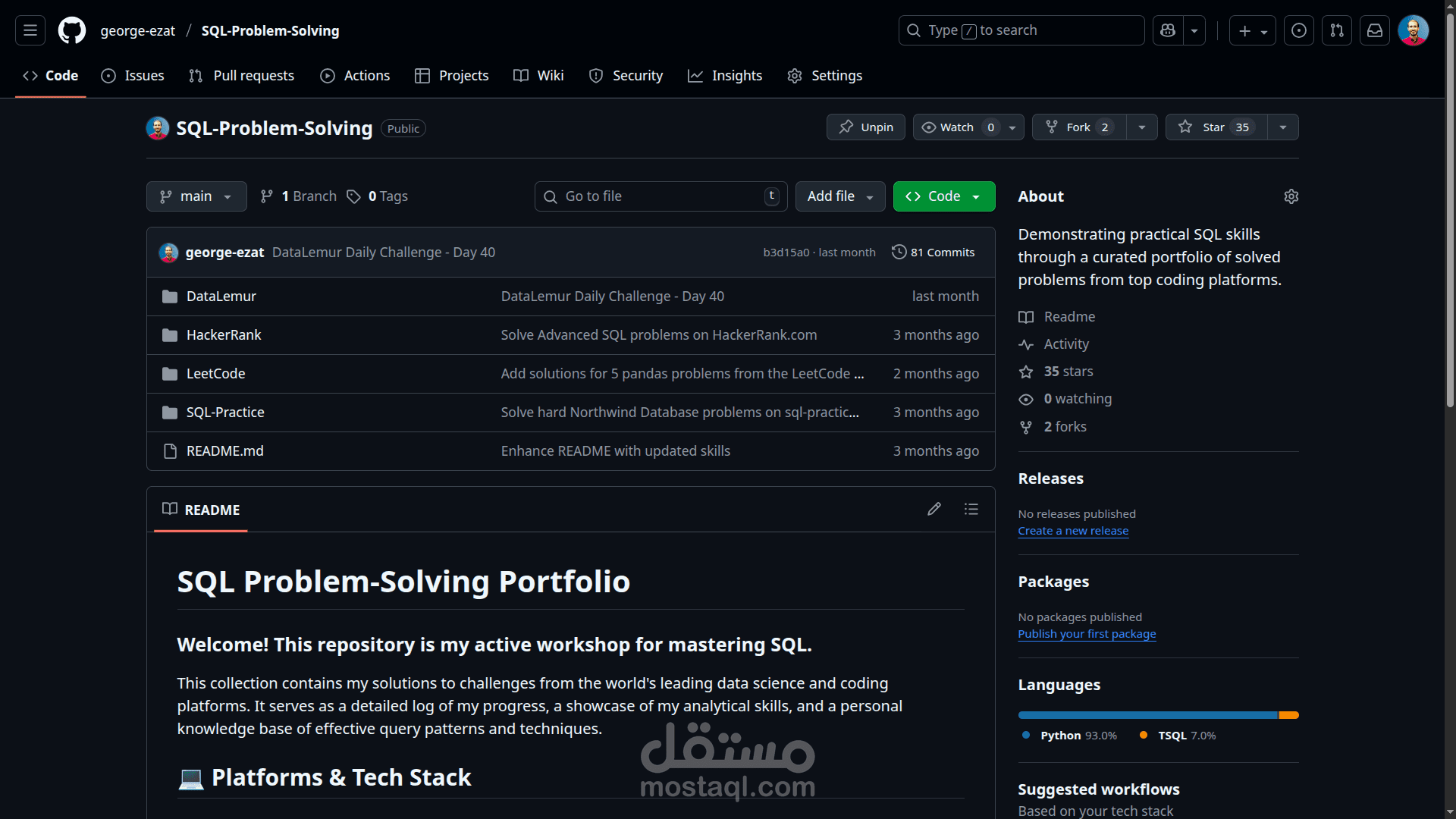Open the 'Enhance README with updated skills' commit
The width and height of the screenshot is (1456, 819).
(x=616, y=451)
